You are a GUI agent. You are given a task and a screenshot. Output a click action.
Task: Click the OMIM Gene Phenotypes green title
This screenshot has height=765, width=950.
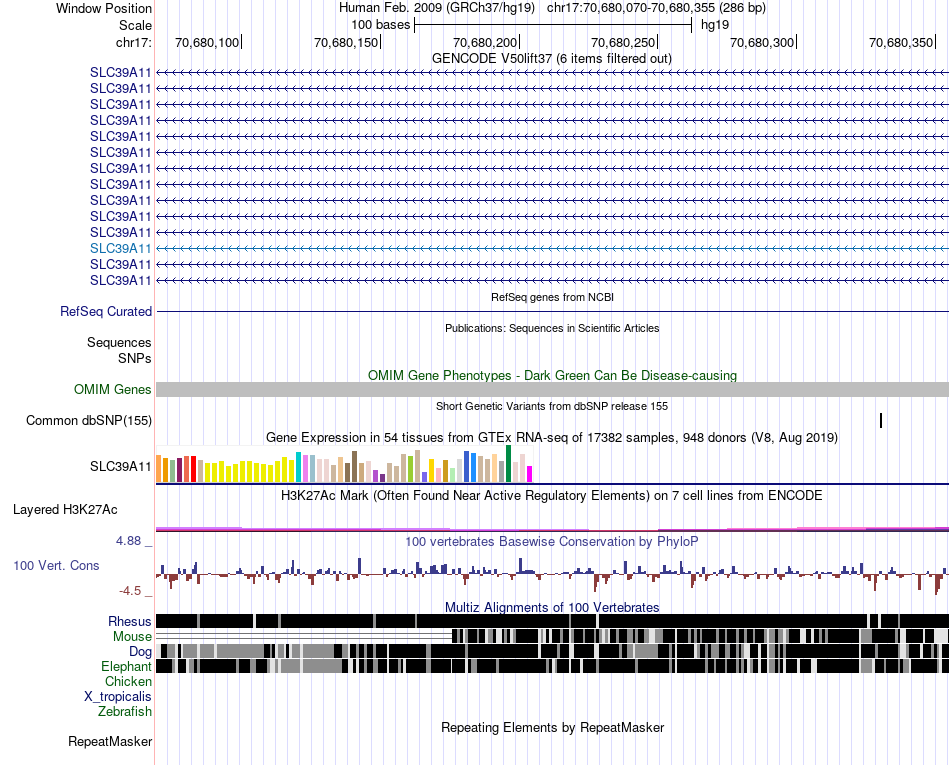coord(552,376)
